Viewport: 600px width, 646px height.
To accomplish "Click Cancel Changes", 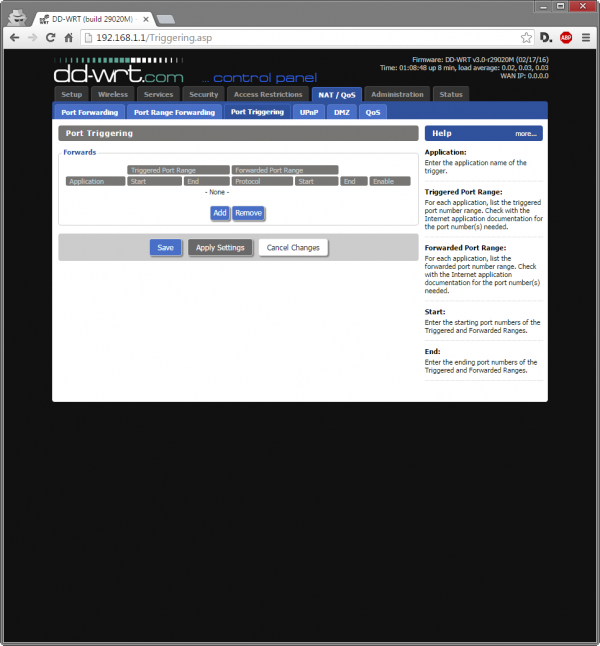I will 292,247.
